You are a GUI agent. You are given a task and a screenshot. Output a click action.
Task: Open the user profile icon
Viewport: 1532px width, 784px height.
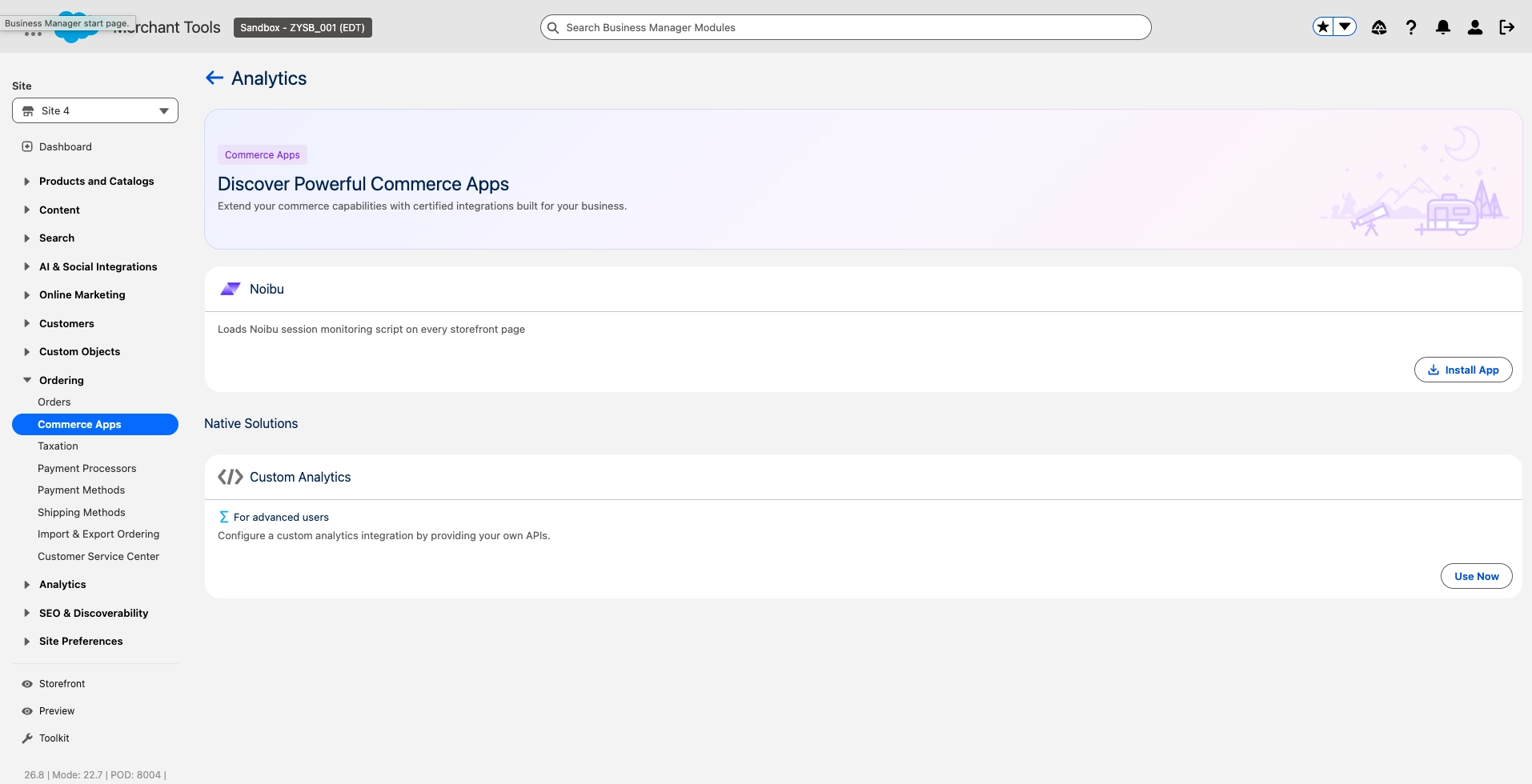coord(1475,27)
